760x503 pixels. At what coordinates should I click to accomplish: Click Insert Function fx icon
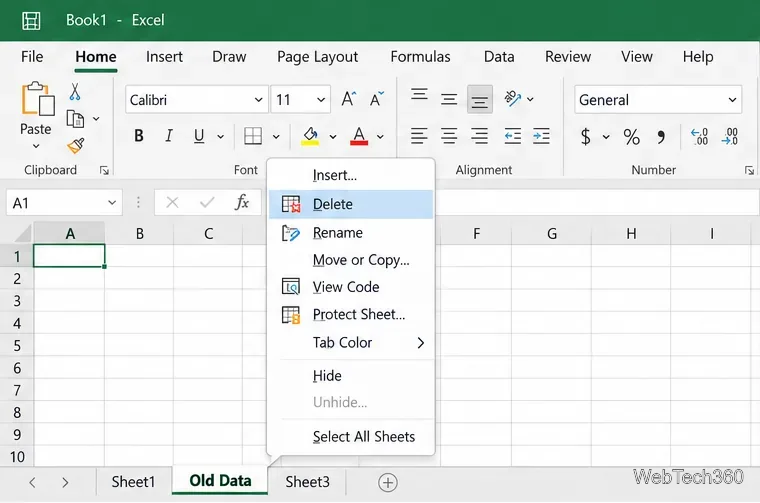tap(242, 202)
